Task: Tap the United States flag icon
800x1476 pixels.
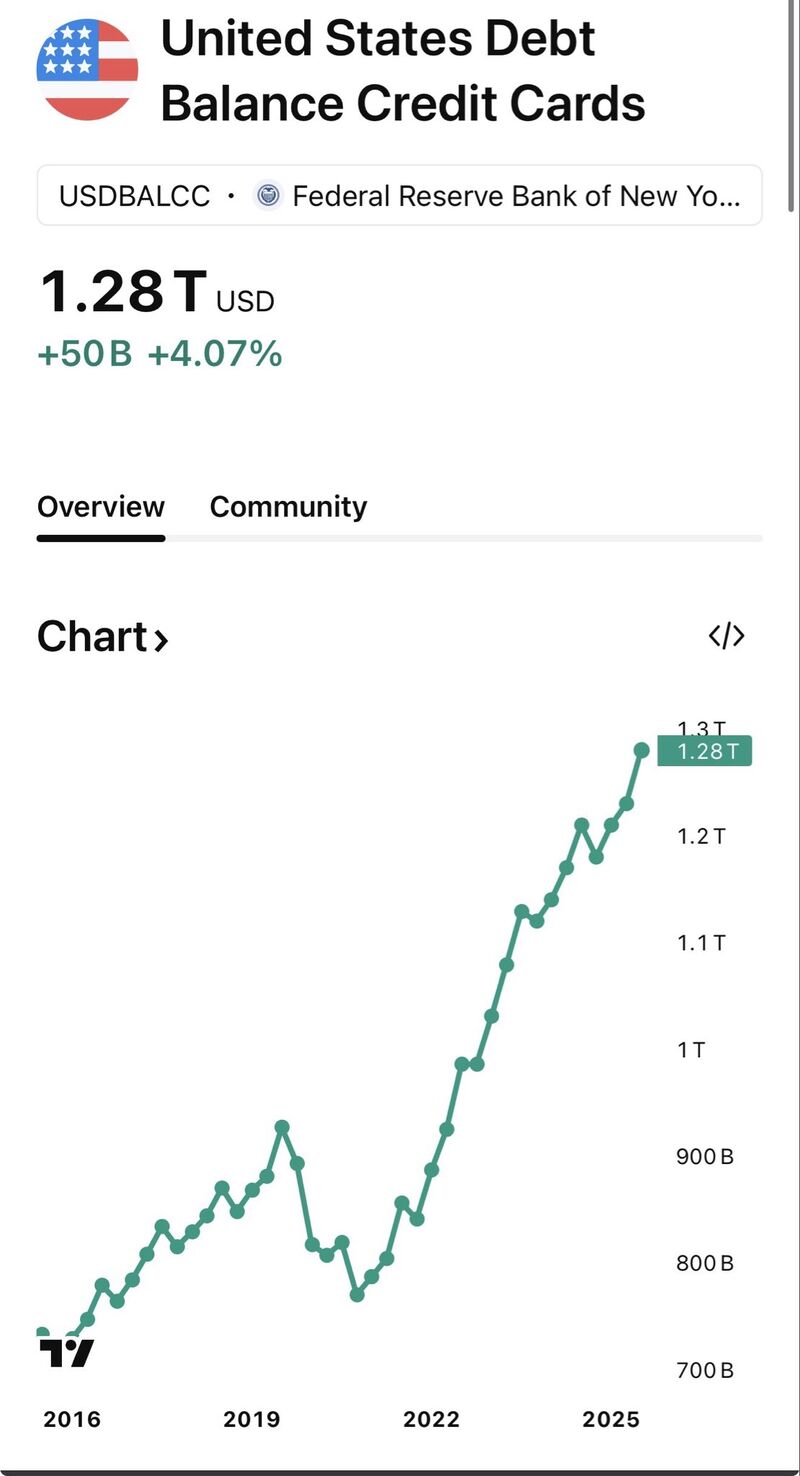Action: [87, 70]
